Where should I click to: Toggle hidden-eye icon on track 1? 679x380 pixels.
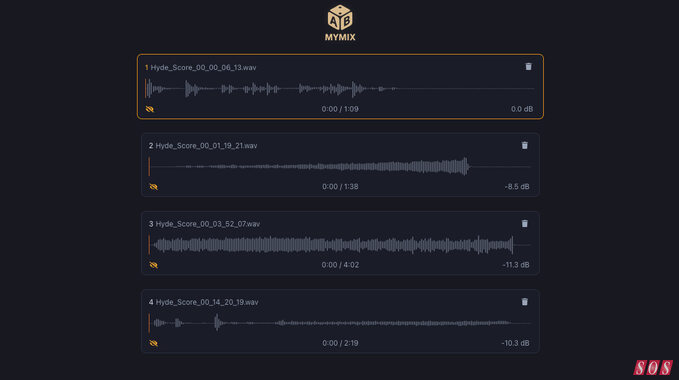coord(150,109)
